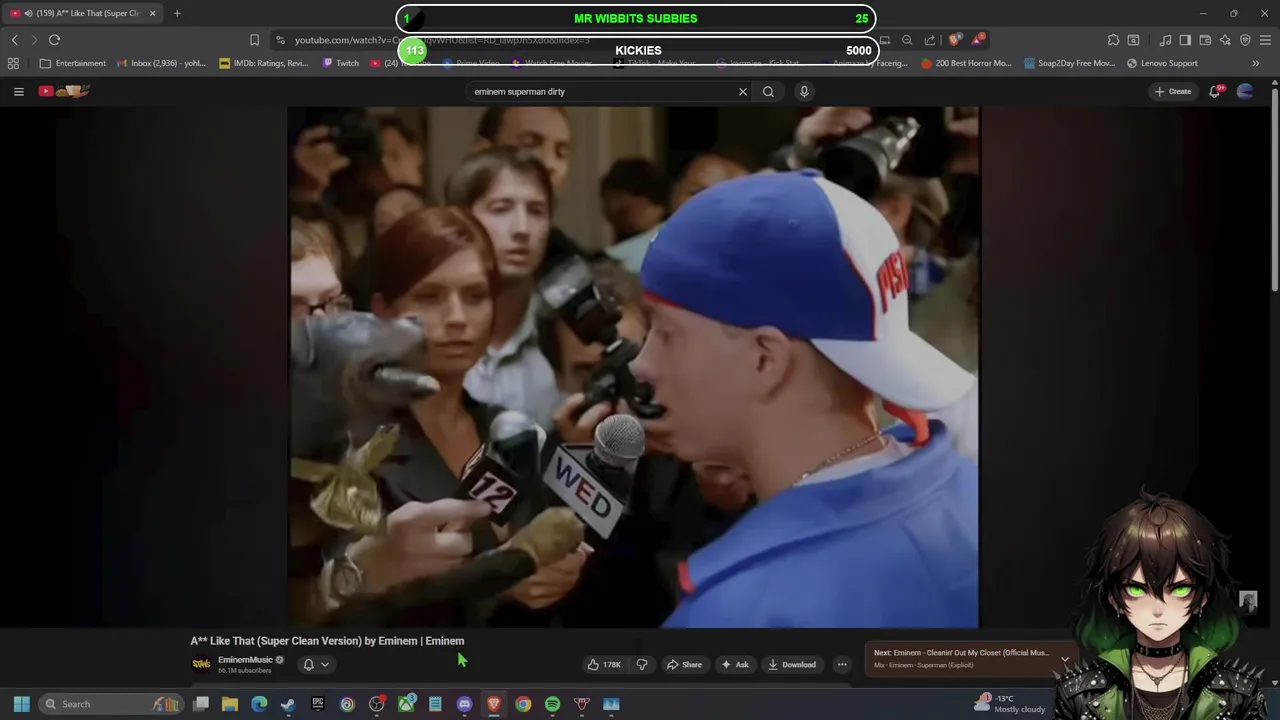Screen dimensions: 1280x720
Task: Click the Windows taskbar Search box
Action: click(x=110, y=704)
